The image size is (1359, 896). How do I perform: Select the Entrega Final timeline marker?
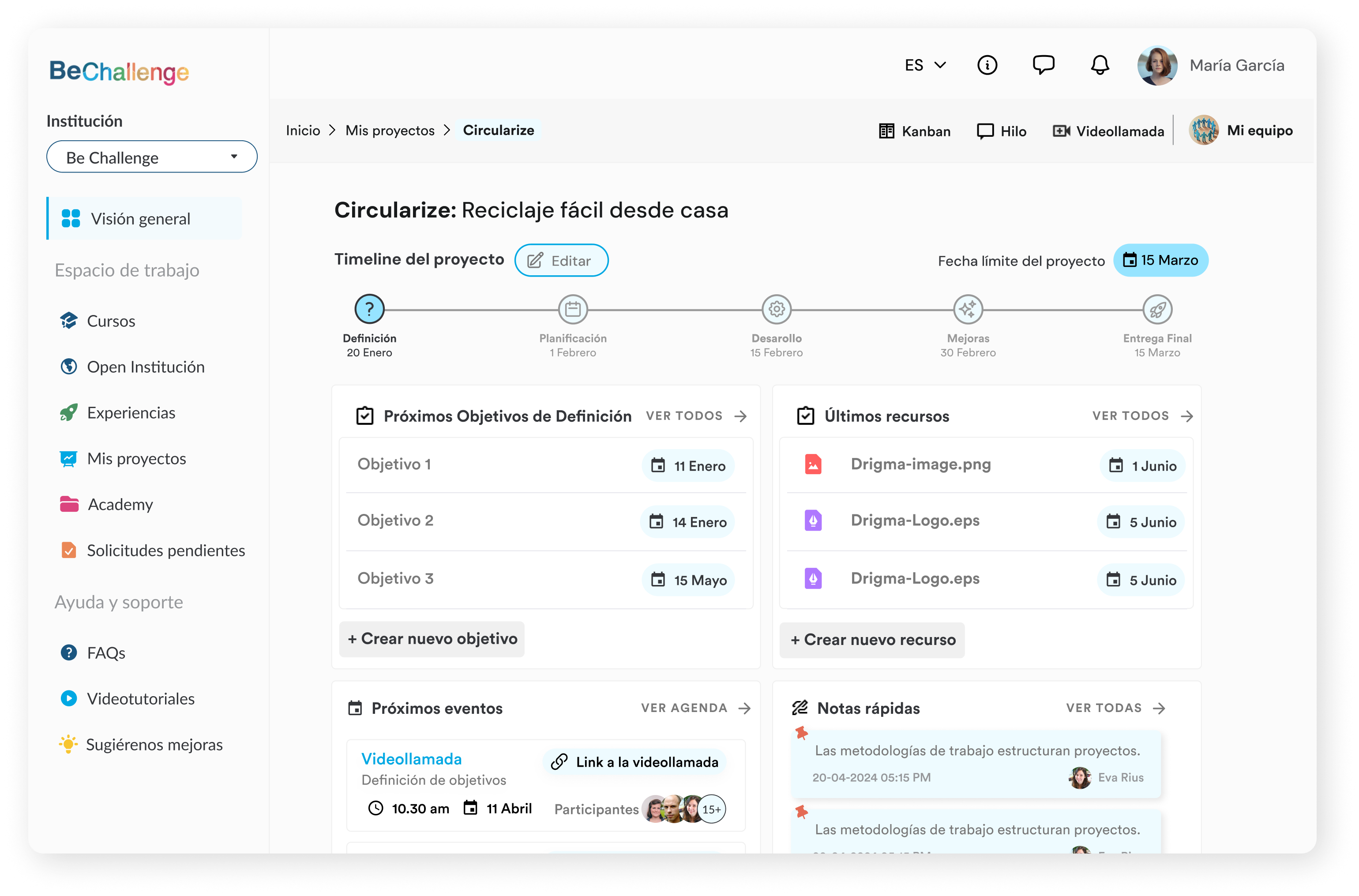pyautogui.click(x=1157, y=310)
